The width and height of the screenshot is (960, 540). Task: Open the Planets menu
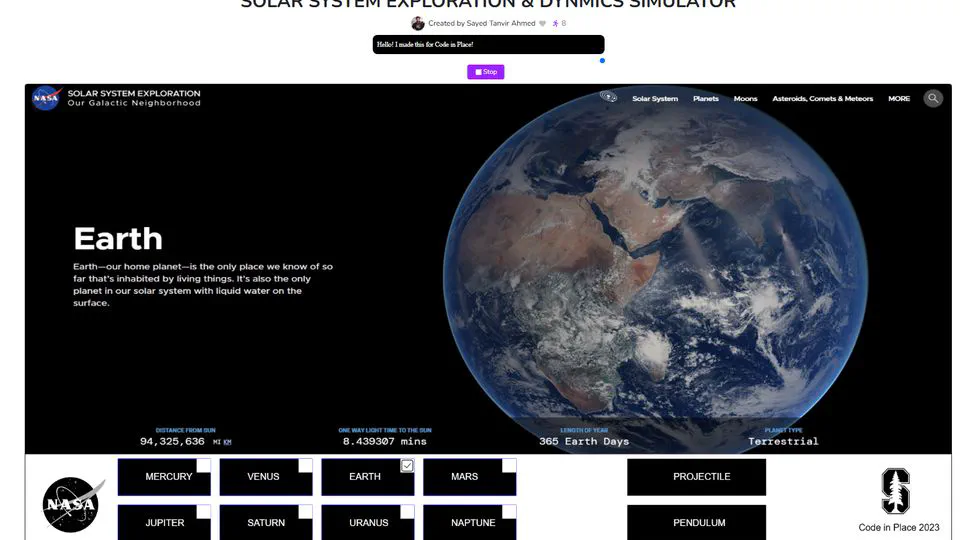coord(706,99)
